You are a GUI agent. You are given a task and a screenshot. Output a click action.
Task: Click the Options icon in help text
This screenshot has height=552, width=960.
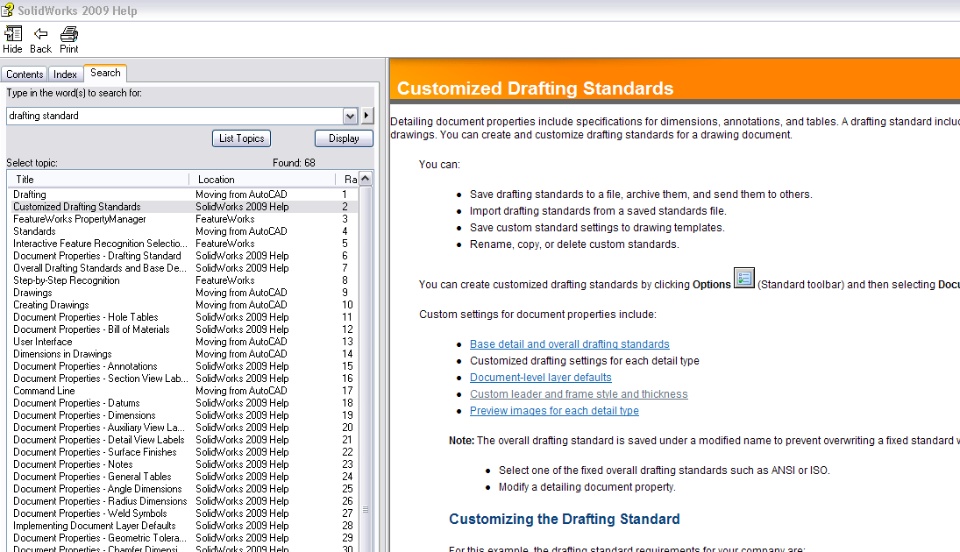(x=744, y=278)
